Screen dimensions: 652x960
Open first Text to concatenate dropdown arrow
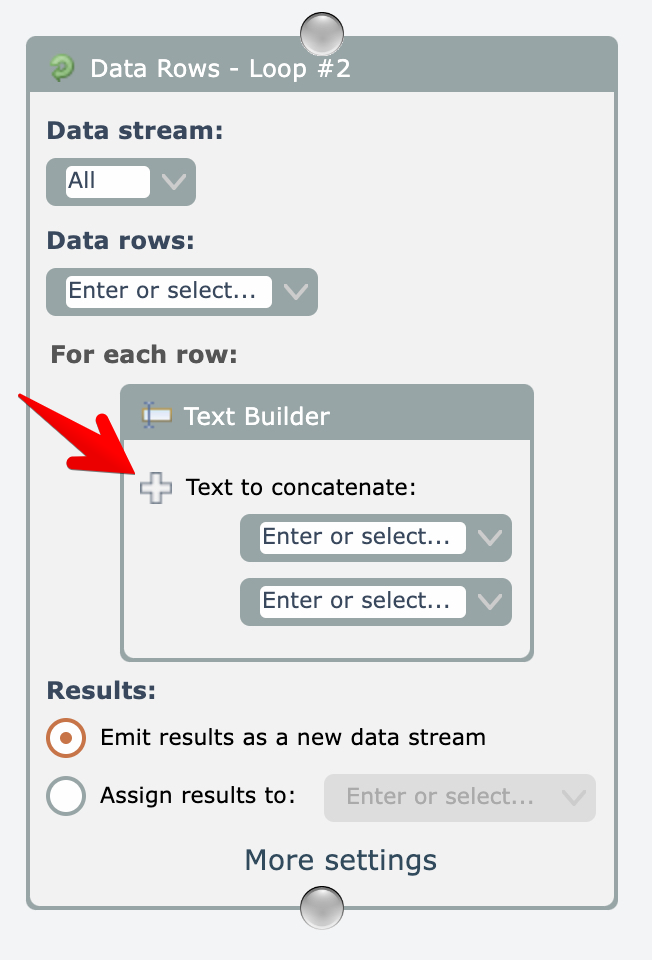[490, 538]
